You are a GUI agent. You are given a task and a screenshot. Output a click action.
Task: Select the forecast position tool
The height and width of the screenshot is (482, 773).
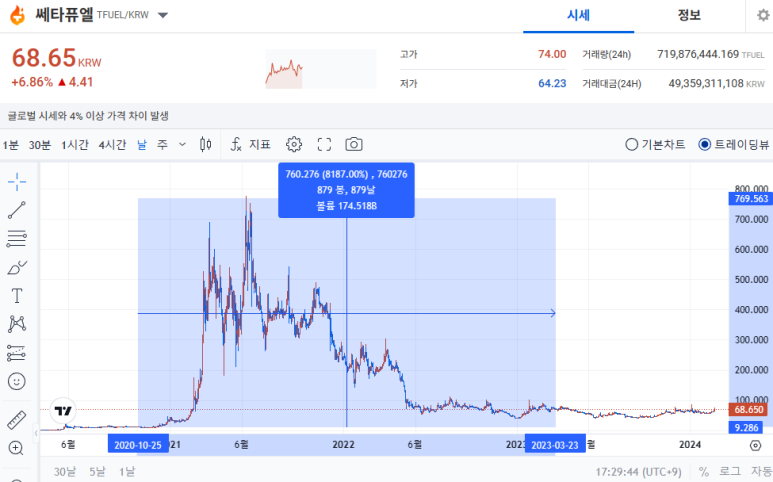tap(17, 353)
